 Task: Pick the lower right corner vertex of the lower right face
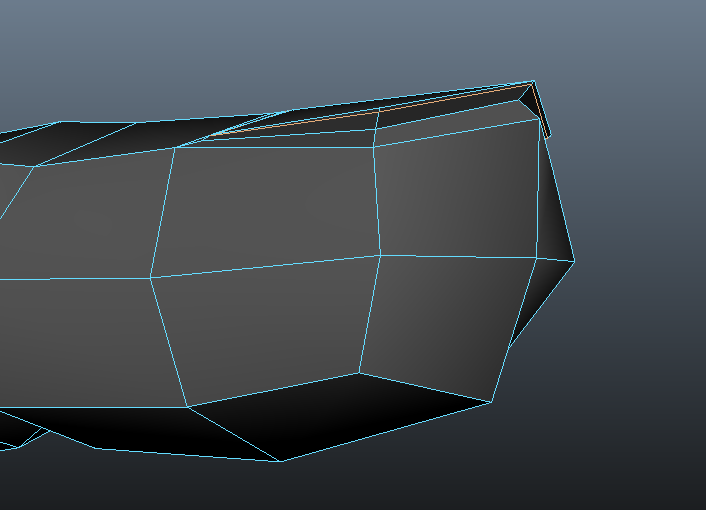[491, 402]
